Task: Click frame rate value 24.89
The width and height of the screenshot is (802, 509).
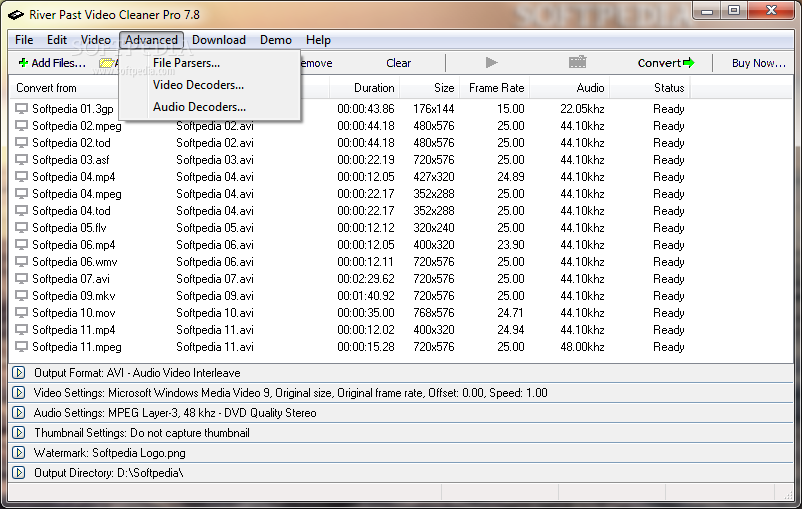Action: pyautogui.click(x=510, y=177)
